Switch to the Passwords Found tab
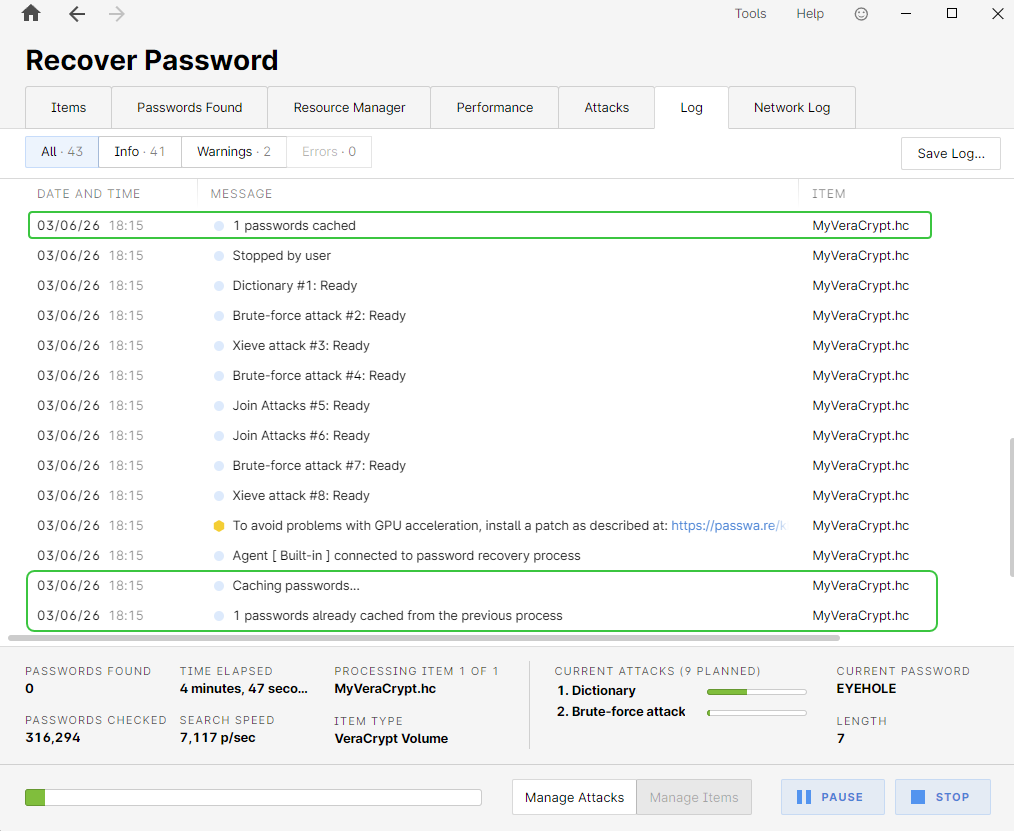 tap(189, 107)
